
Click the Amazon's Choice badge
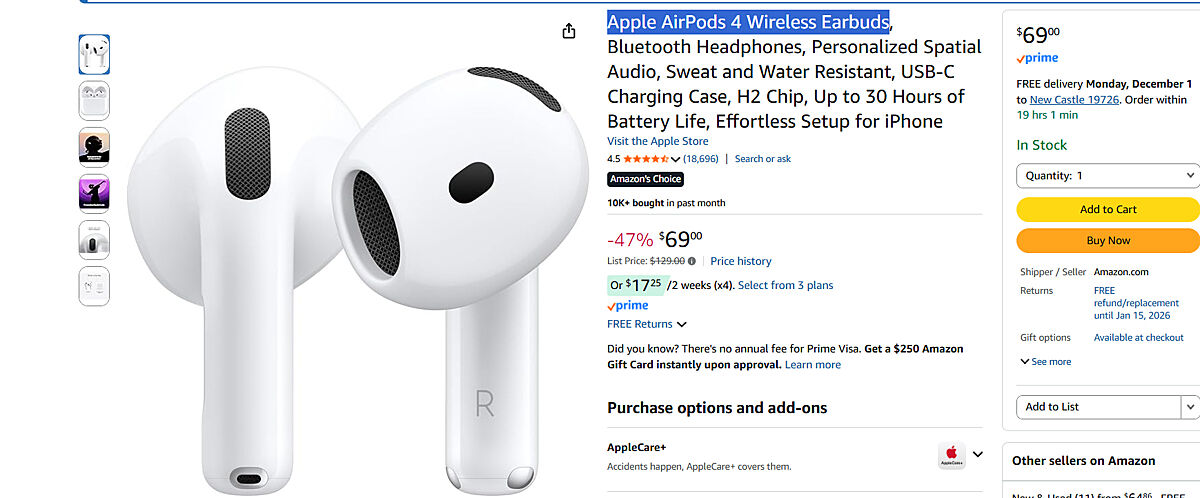645,179
